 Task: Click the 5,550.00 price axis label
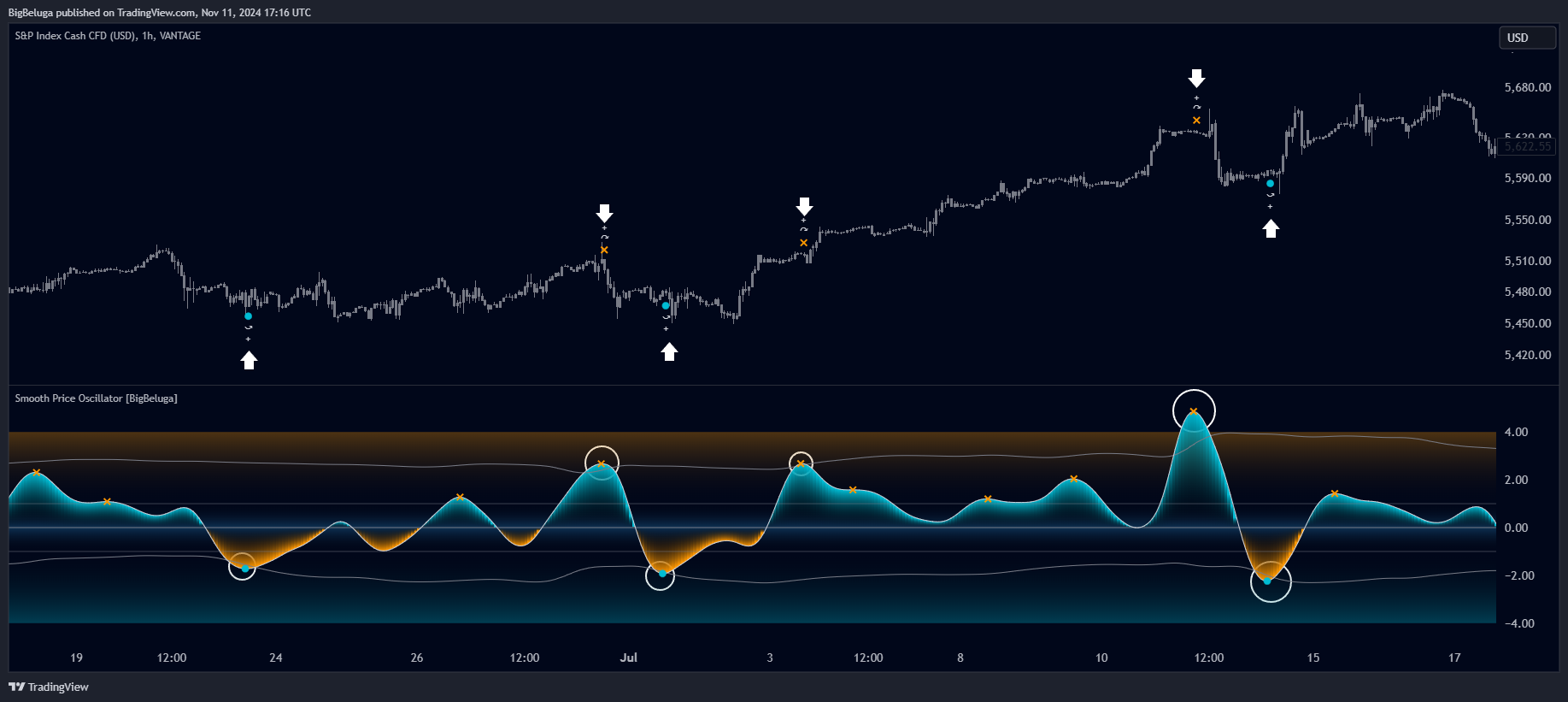click(x=1528, y=220)
